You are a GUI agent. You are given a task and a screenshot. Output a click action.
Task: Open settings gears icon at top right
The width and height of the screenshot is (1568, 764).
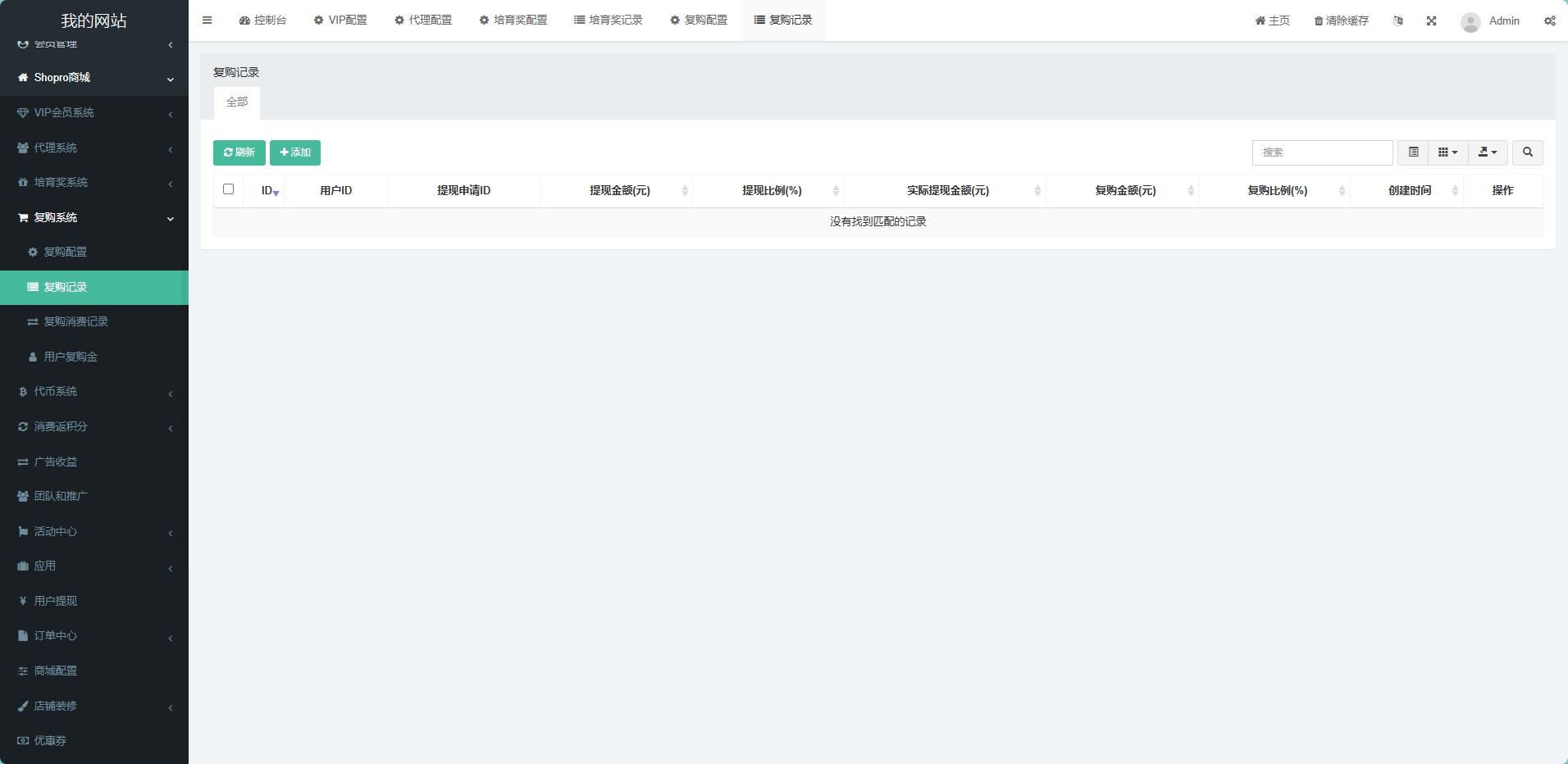tap(1549, 20)
